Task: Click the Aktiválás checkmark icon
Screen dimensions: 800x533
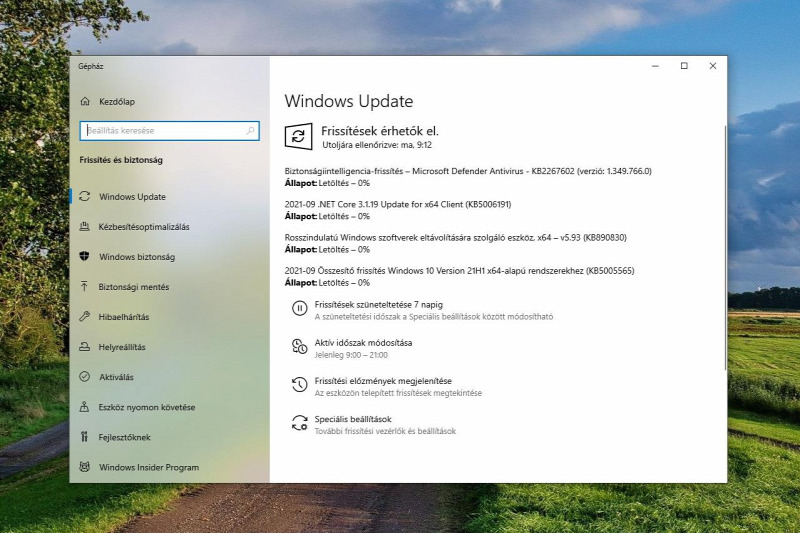Action: click(85, 377)
